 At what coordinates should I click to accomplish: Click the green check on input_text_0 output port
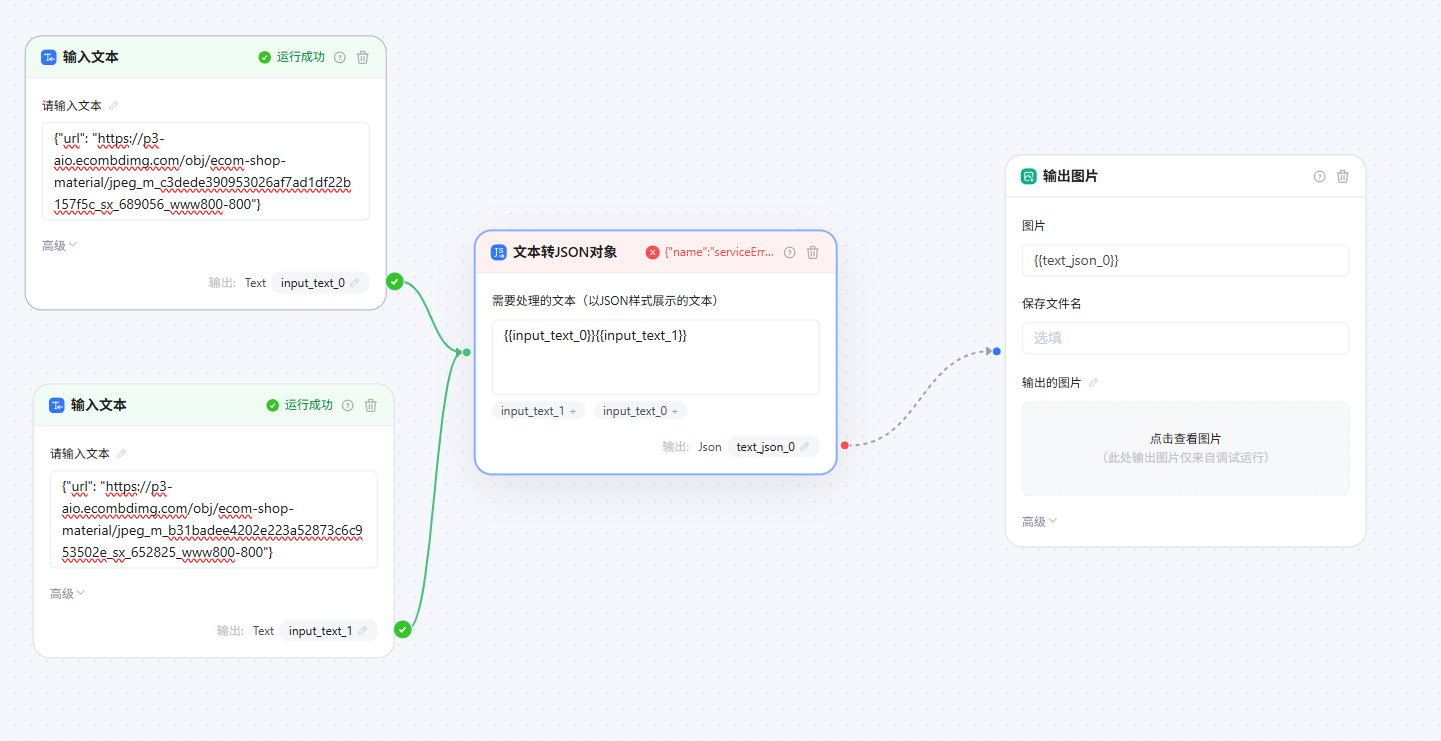[395, 282]
